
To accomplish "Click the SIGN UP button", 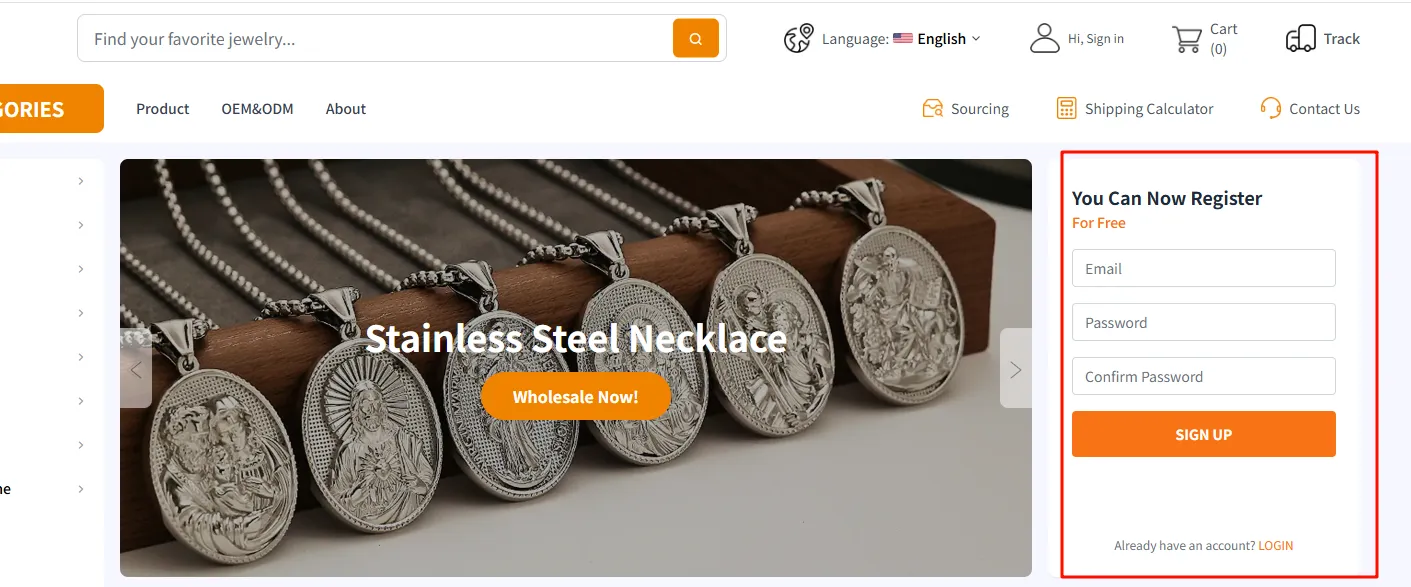I will click(1204, 434).
